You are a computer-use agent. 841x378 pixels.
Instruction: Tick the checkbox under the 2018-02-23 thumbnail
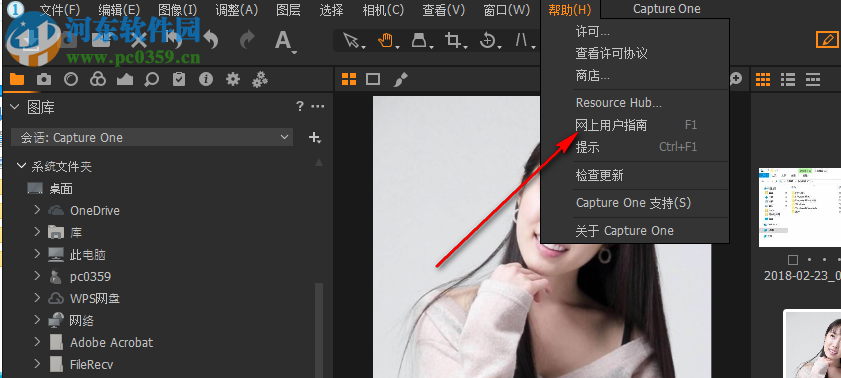[x=793, y=260]
